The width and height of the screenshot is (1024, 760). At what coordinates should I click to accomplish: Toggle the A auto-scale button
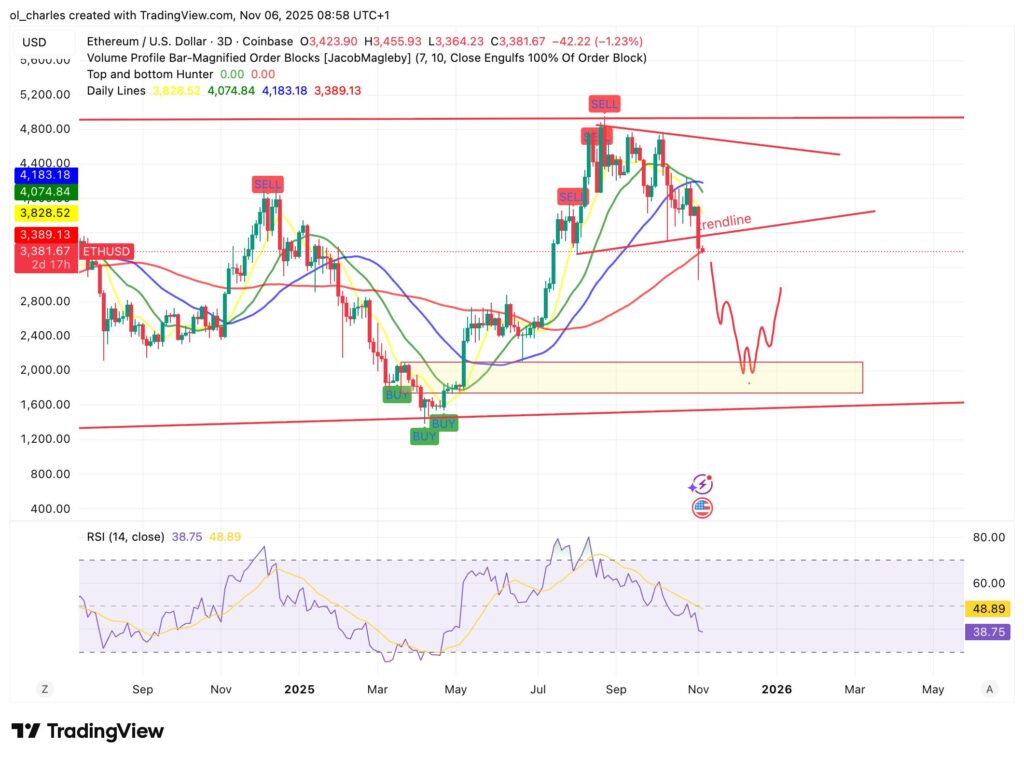988,689
